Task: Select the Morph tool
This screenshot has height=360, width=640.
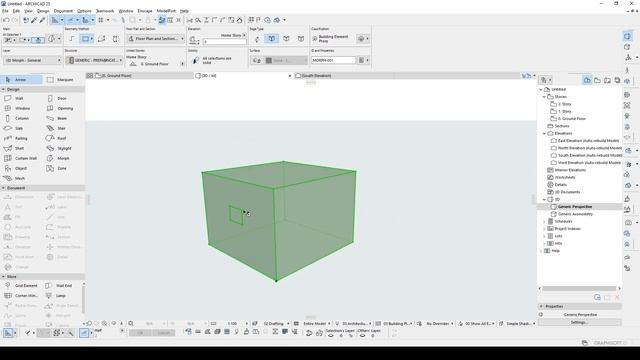Action: (64, 158)
